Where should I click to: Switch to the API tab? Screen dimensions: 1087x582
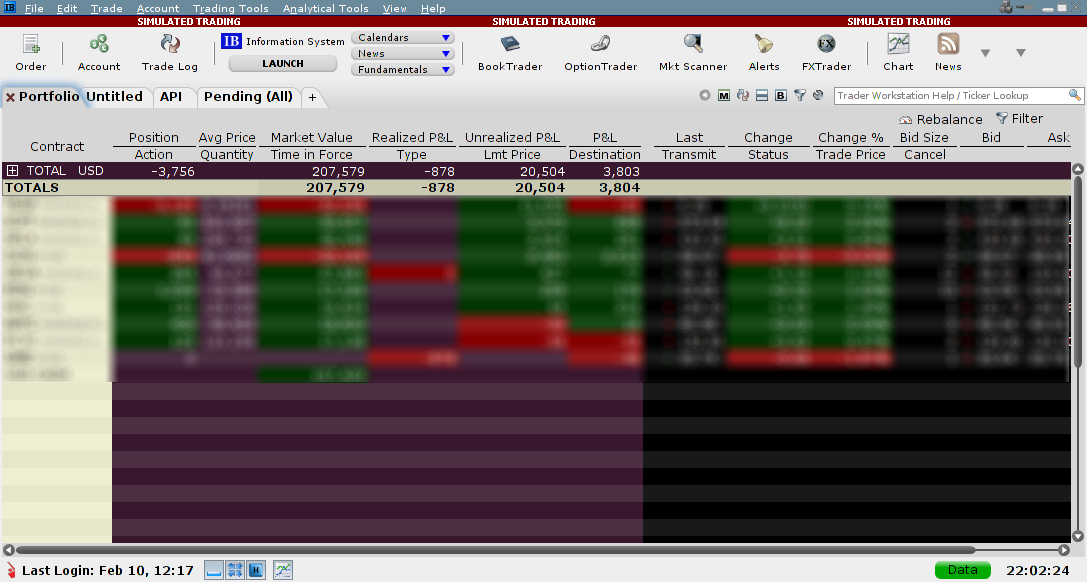click(171, 96)
